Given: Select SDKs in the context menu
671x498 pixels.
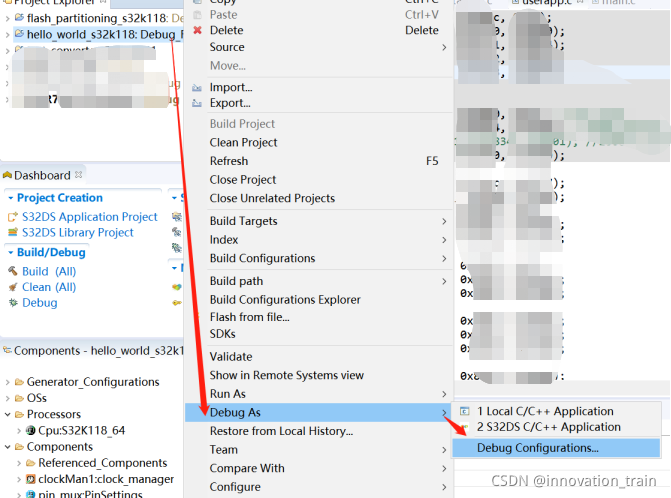Looking at the screenshot, I should pos(319,334).
